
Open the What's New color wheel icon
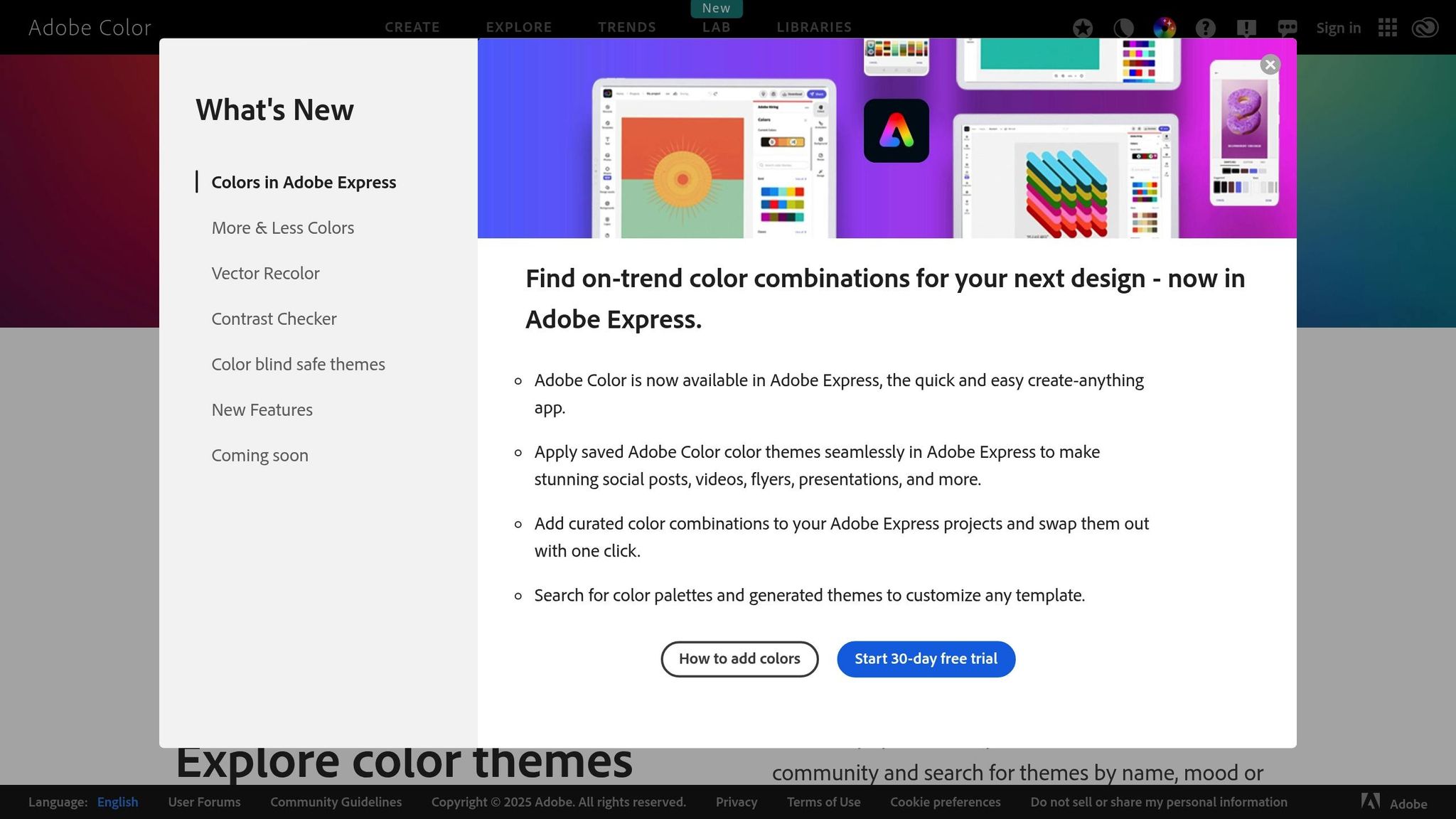point(1166,28)
